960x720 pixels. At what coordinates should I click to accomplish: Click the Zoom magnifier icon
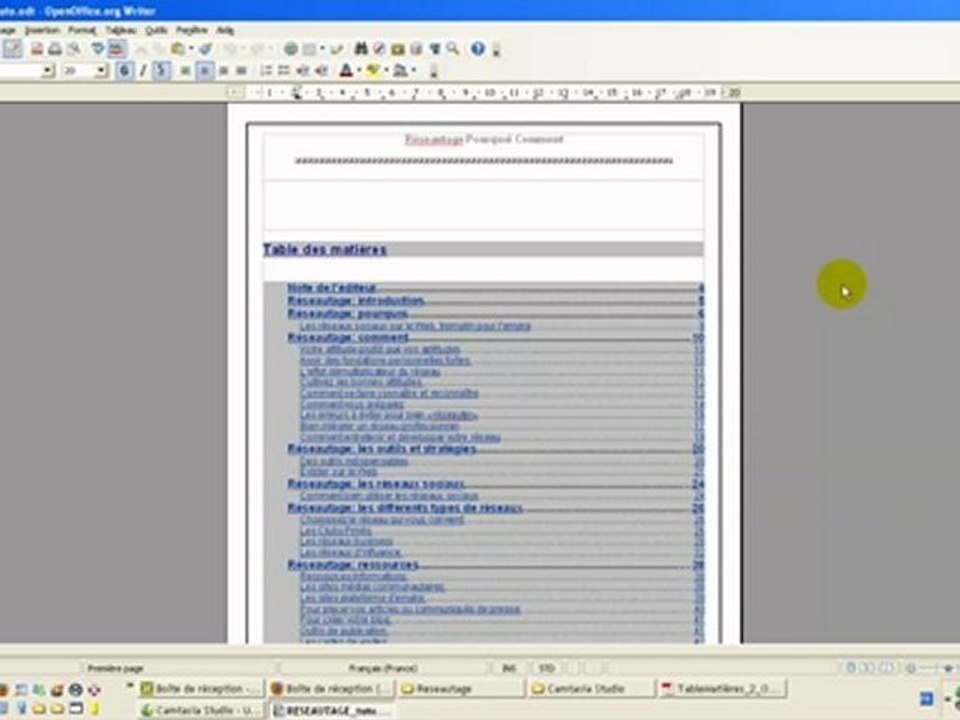pos(453,49)
